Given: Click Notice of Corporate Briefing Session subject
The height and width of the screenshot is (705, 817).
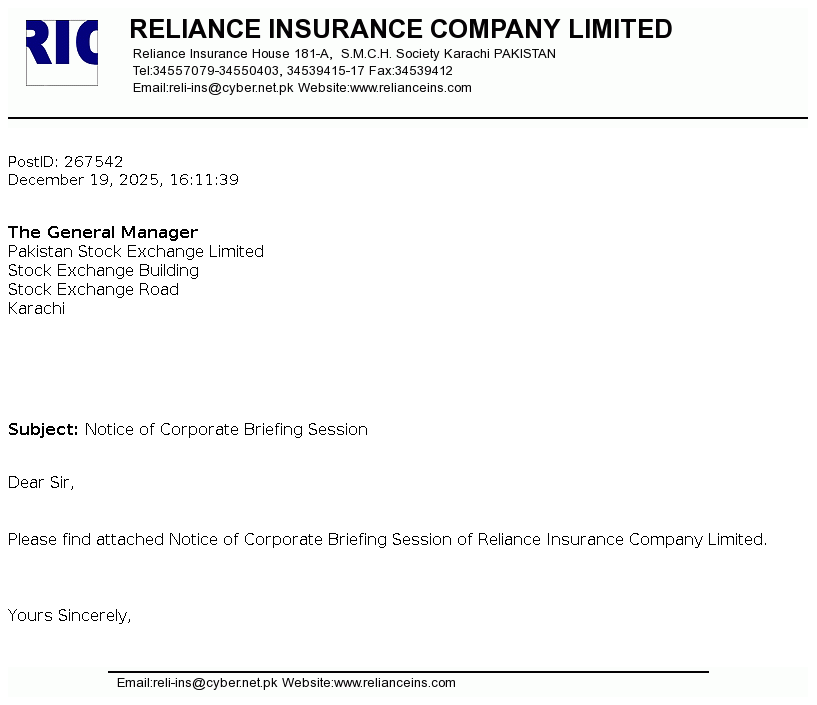Looking at the screenshot, I should (226, 430).
